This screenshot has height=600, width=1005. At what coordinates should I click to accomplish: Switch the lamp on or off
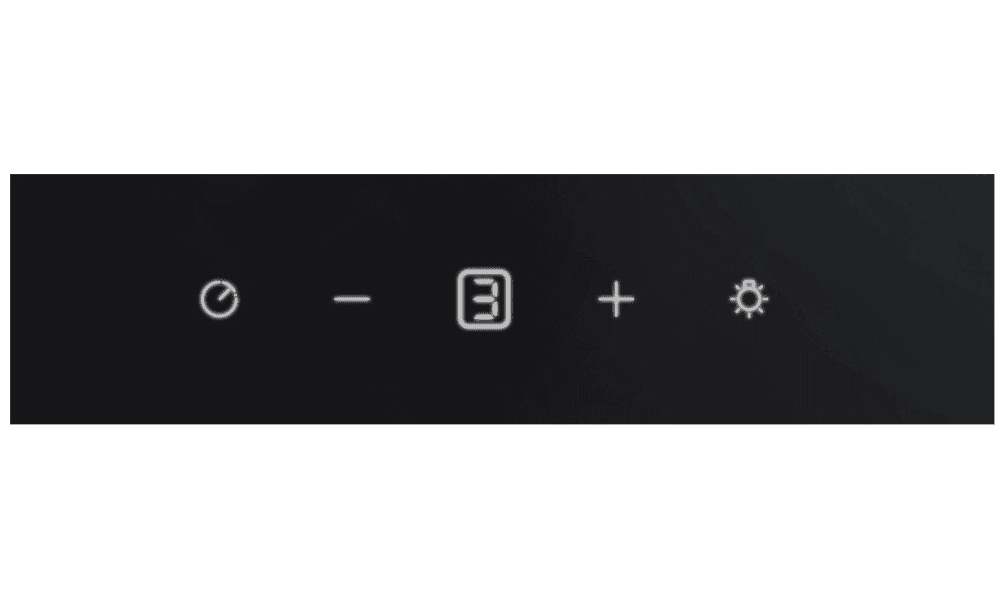[x=749, y=298]
